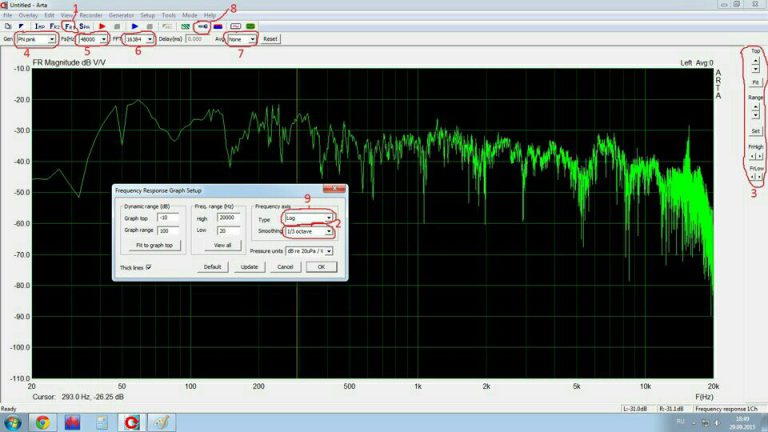Open the Setup menu
Viewport: 768px width, 432px height.
coord(147,16)
